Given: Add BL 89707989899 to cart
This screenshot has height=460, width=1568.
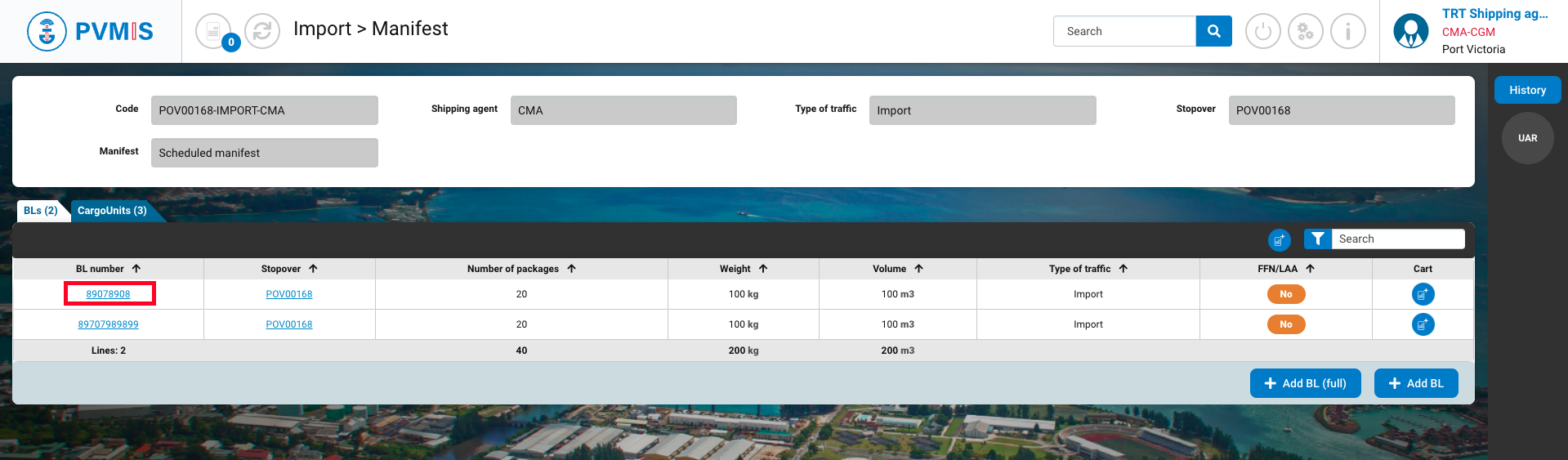Looking at the screenshot, I should (1423, 324).
